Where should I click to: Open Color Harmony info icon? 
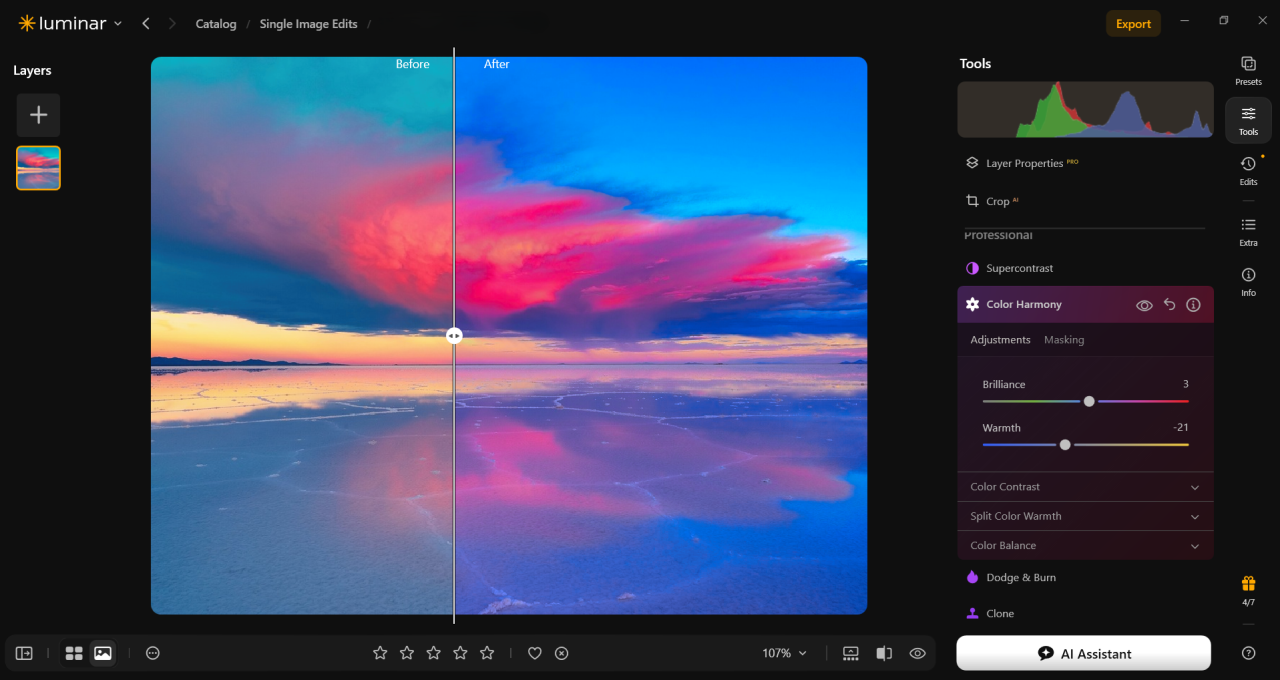(x=1193, y=305)
